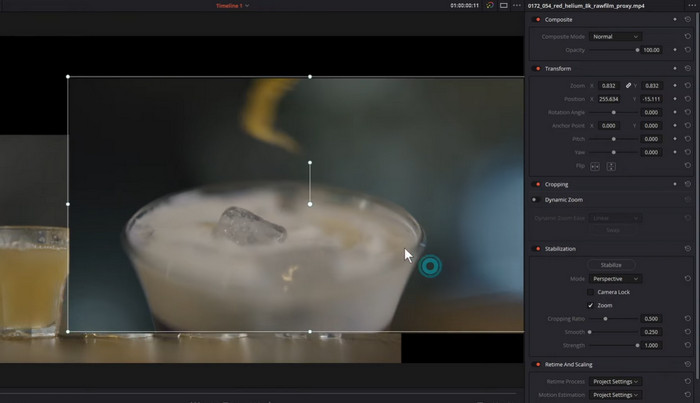The image size is (700, 403).
Task: Disable the Cropping section toggle
Action: click(536, 184)
